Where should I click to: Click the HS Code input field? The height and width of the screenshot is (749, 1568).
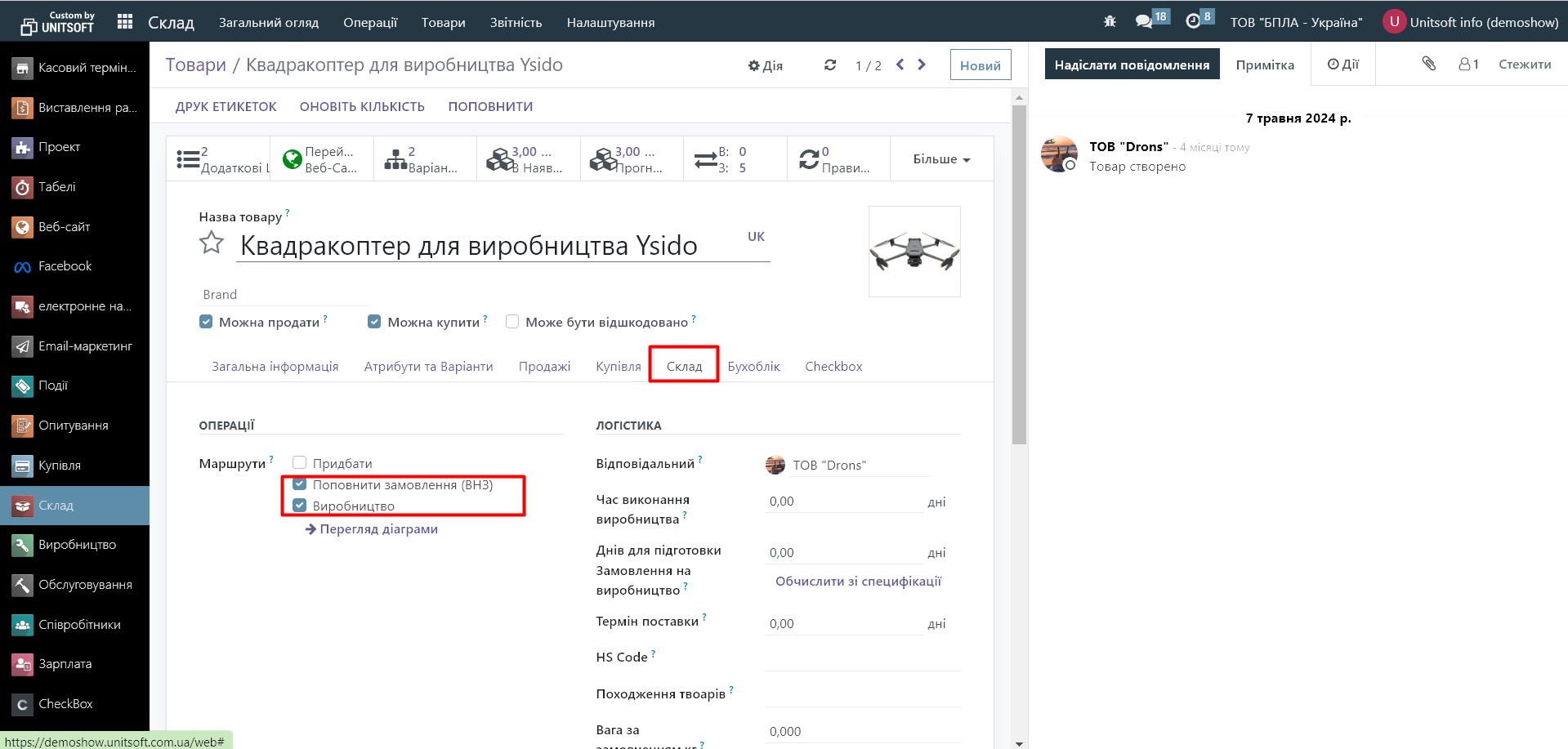pos(862,658)
